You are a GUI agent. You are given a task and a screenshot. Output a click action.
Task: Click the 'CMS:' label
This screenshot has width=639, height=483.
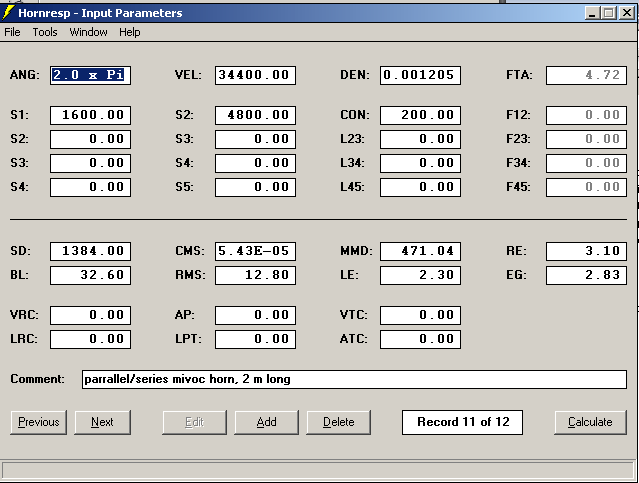[x=190, y=251]
